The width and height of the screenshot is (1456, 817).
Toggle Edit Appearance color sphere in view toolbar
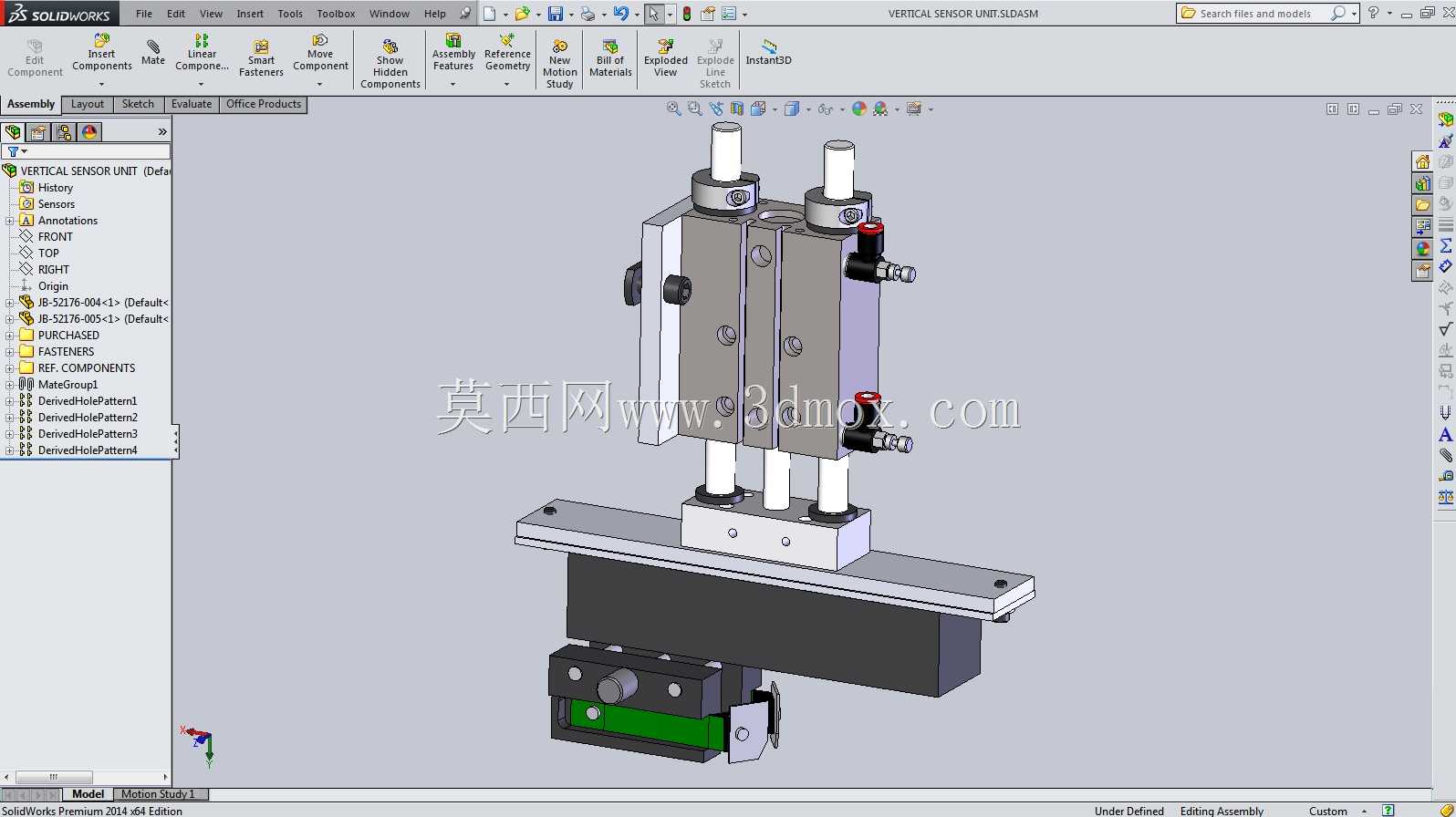click(x=859, y=109)
